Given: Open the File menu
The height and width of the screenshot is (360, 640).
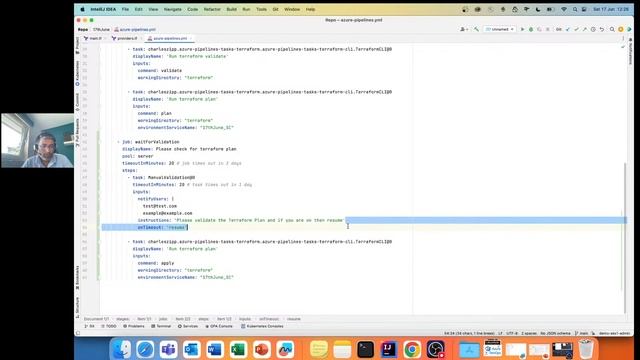Looking at the screenshot, I should [125, 9].
